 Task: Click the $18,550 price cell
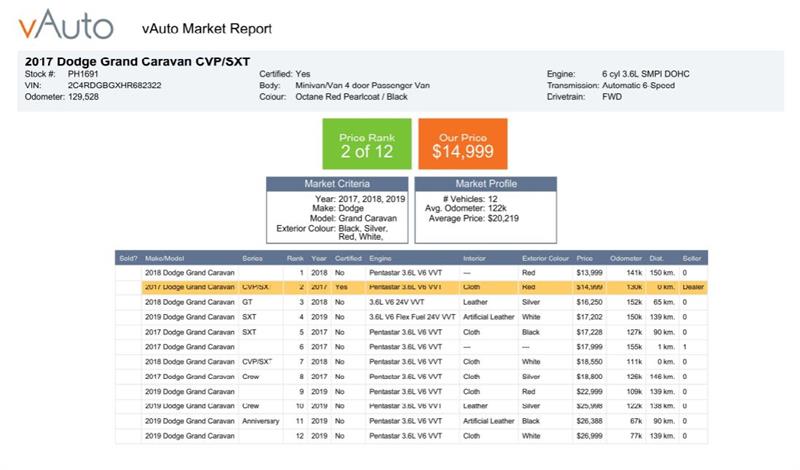coord(589,361)
